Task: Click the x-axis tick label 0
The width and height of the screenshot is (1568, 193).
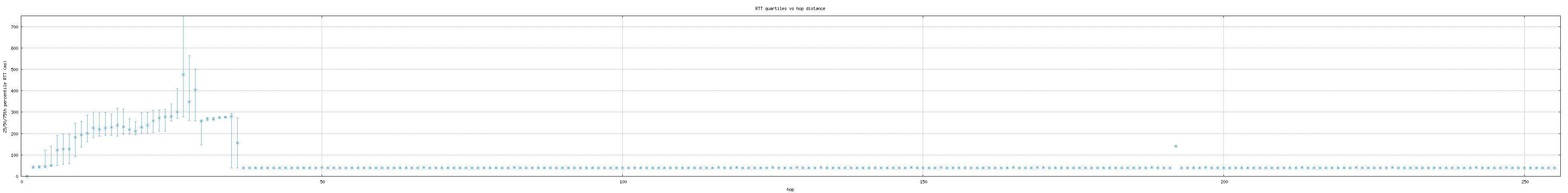Action: [21, 181]
